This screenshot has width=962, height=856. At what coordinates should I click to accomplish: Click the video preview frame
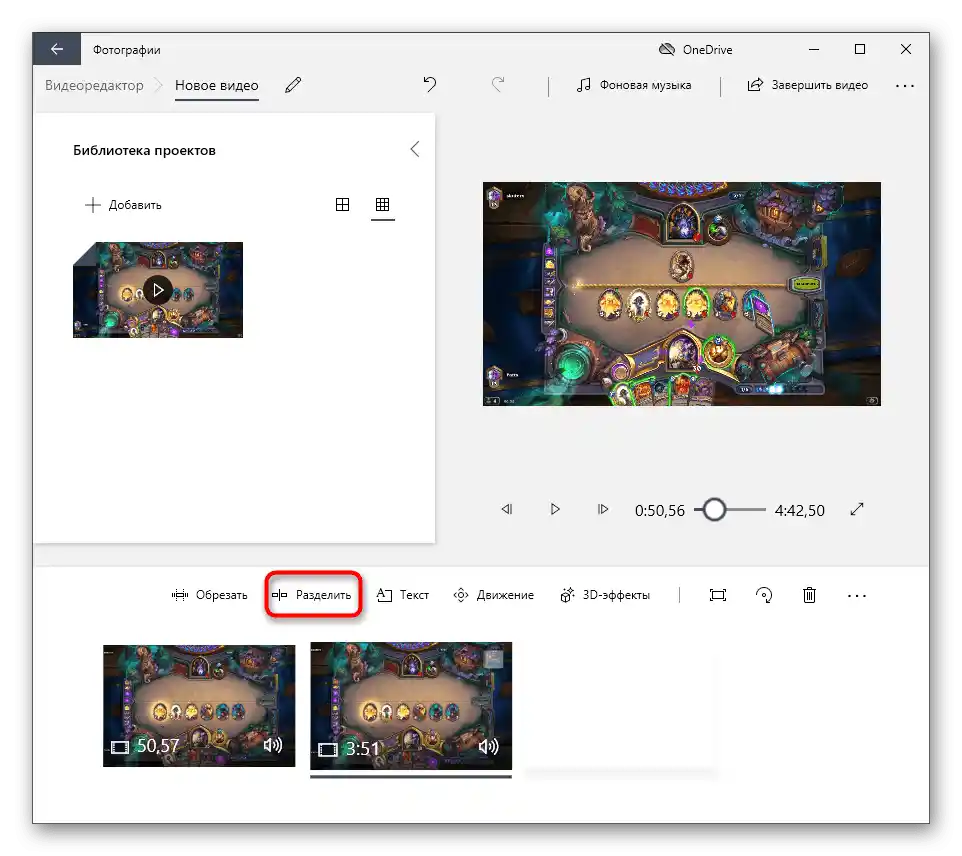pos(682,294)
